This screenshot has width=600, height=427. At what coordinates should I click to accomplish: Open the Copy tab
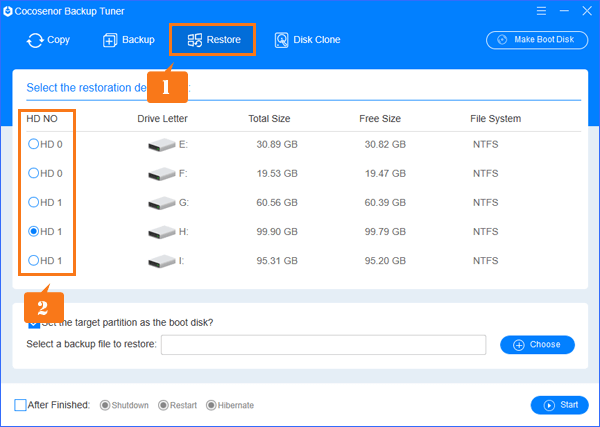coord(48,40)
